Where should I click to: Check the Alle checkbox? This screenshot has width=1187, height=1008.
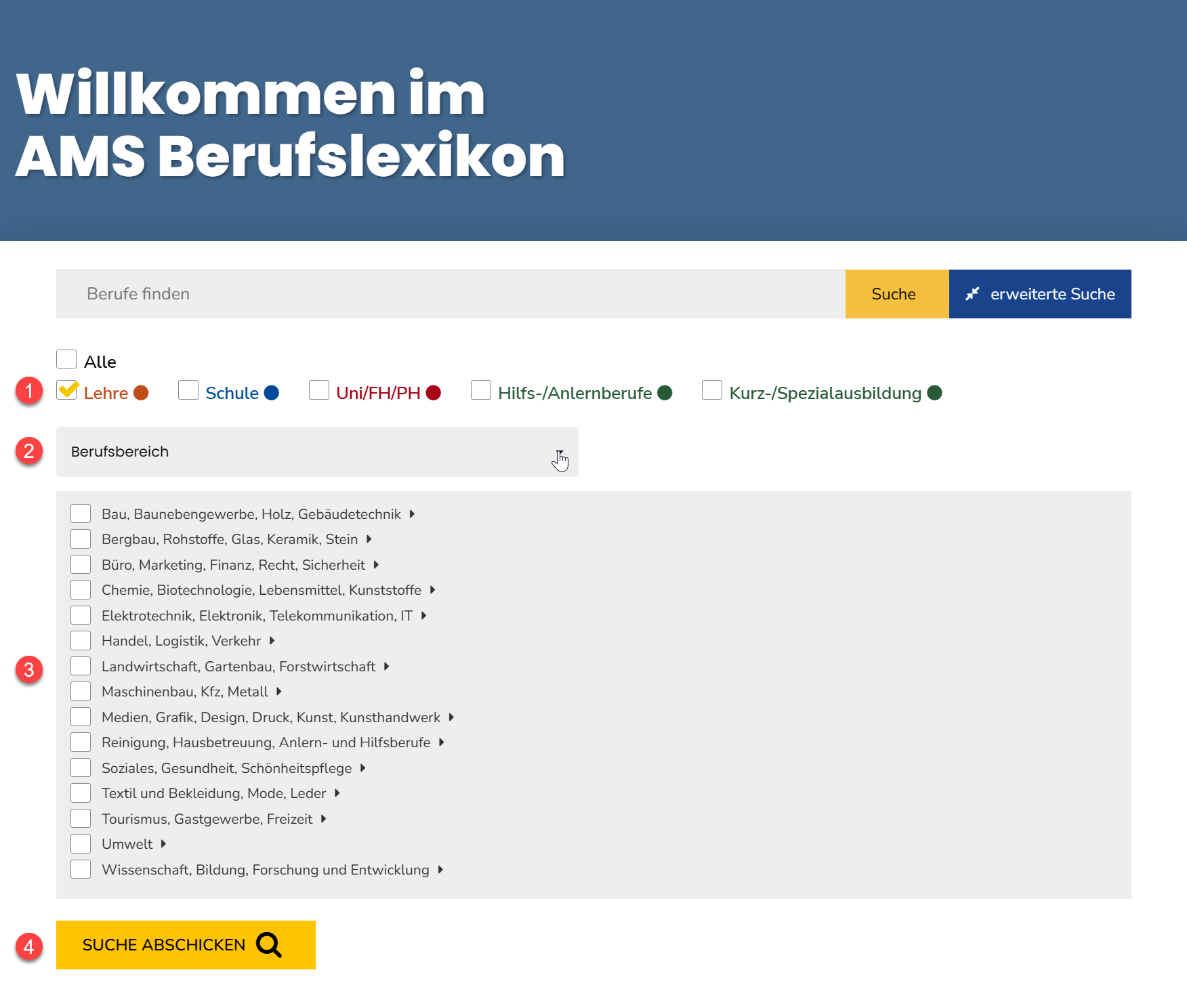[66, 359]
